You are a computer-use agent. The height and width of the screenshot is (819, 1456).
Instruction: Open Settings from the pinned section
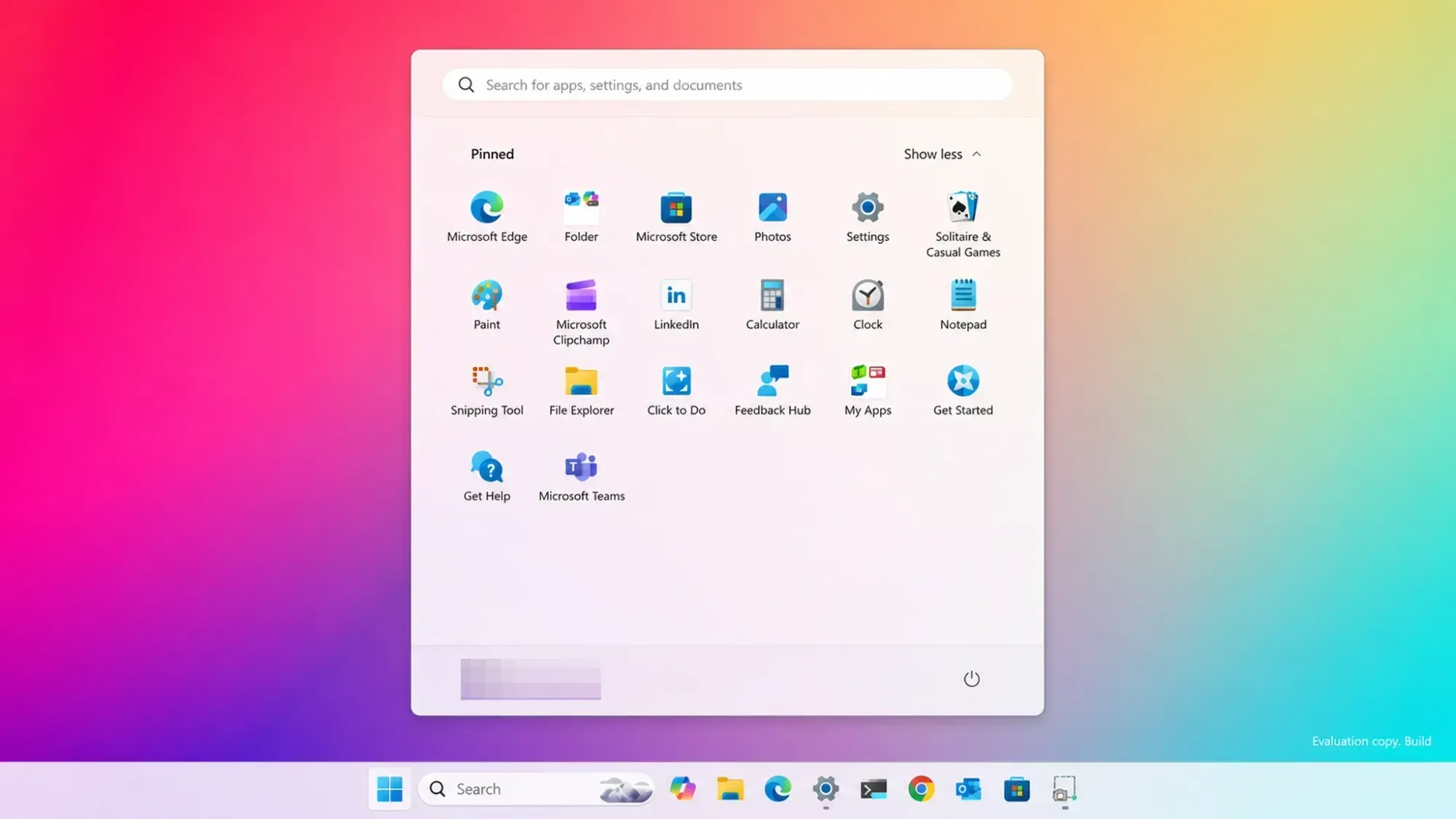(x=868, y=217)
